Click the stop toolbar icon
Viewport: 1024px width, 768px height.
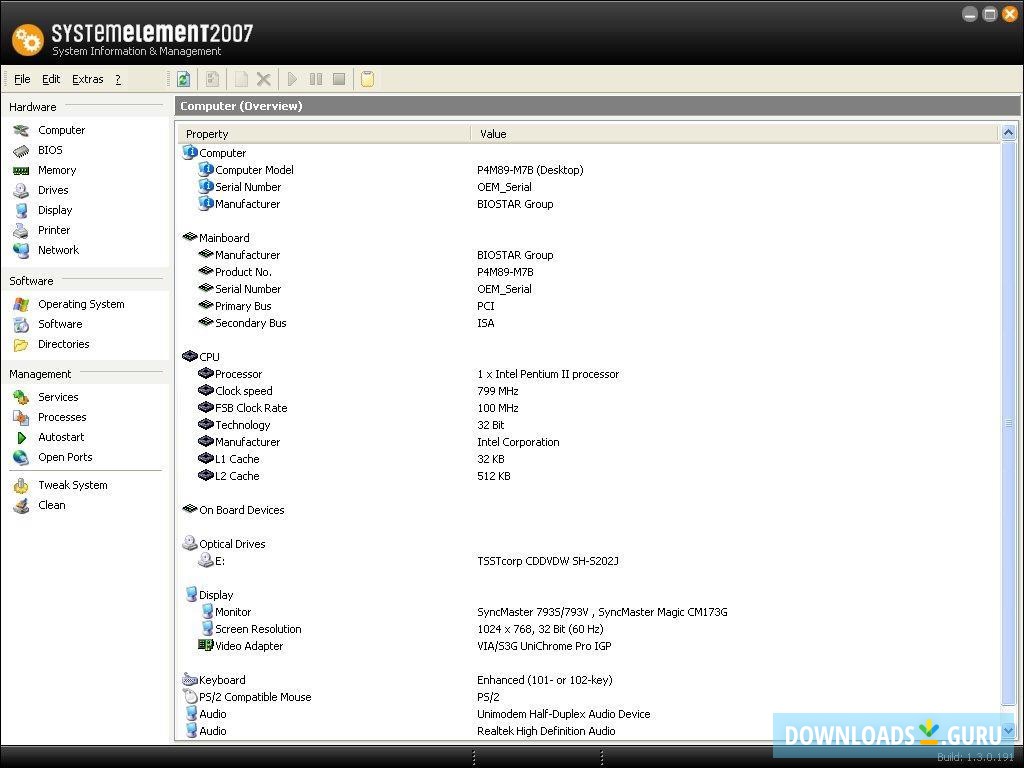(339, 79)
